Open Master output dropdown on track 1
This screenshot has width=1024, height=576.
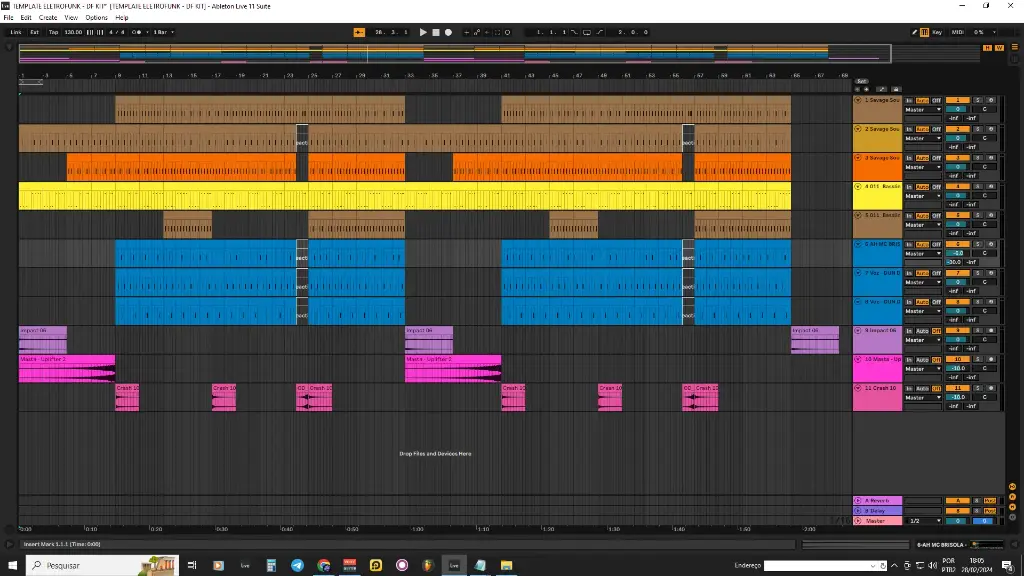point(923,110)
